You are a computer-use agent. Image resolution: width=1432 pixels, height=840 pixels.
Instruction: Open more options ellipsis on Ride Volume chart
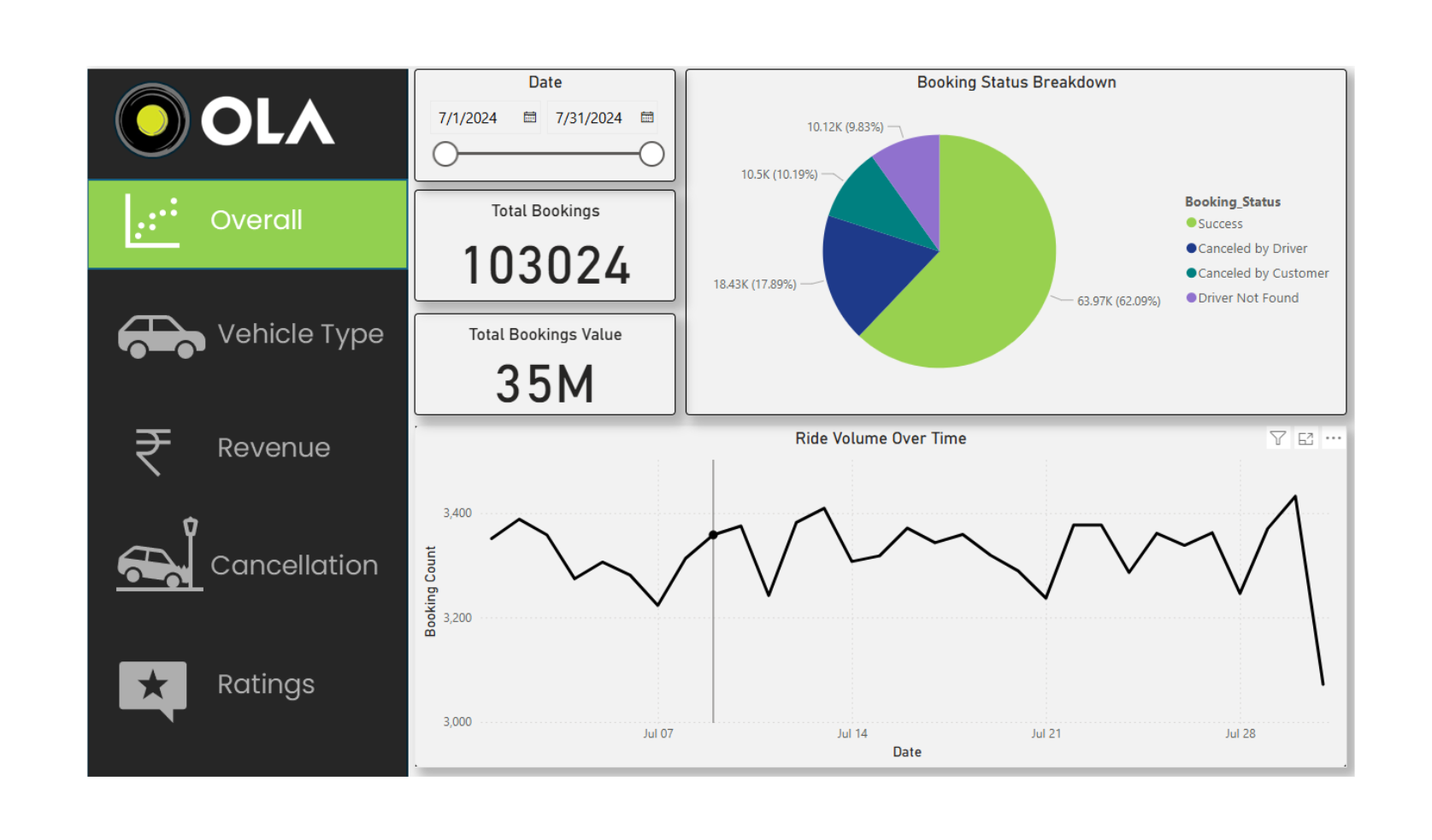tap(1333, 438)
